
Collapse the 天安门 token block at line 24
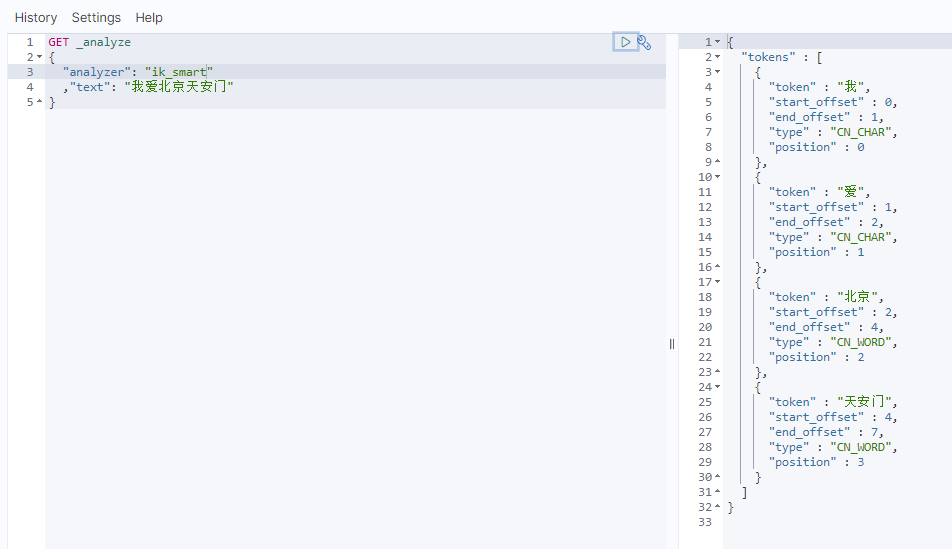click(717, 387)
